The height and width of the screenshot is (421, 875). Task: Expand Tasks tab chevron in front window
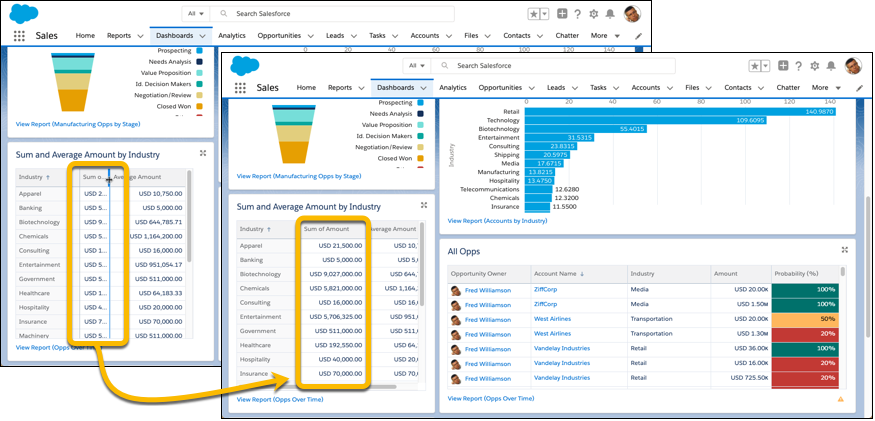(616, 88)
